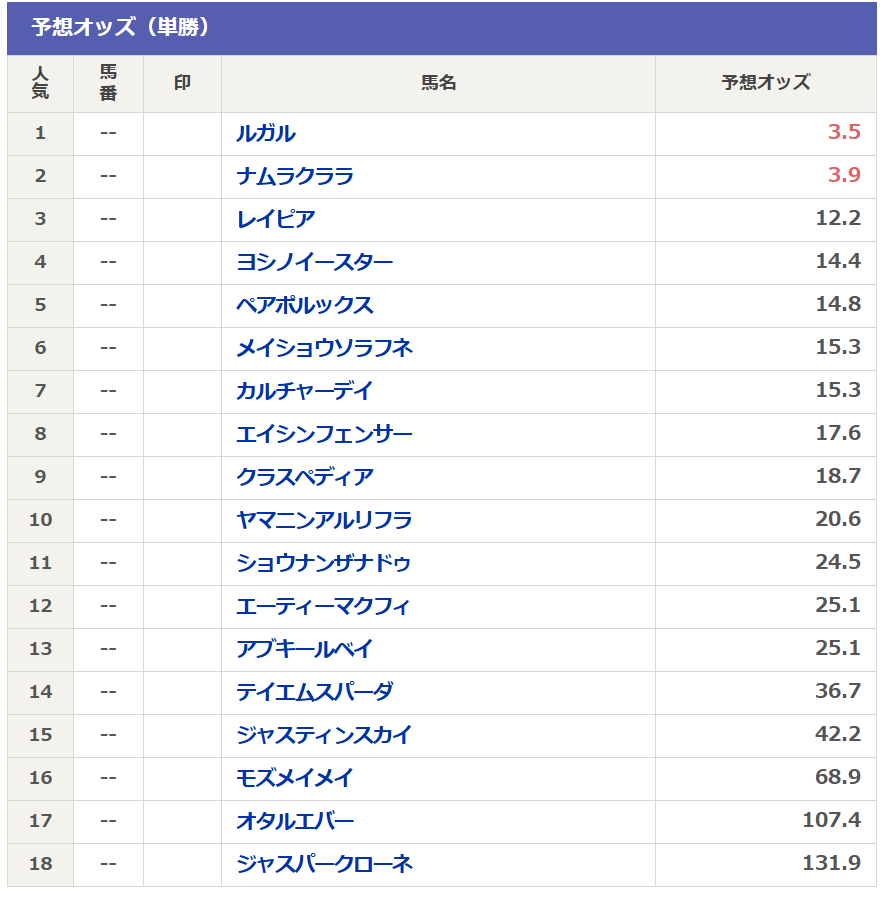Click the 予想オッズ column header
The height and width of the screenshot is (897, 886).
point(766,83)
